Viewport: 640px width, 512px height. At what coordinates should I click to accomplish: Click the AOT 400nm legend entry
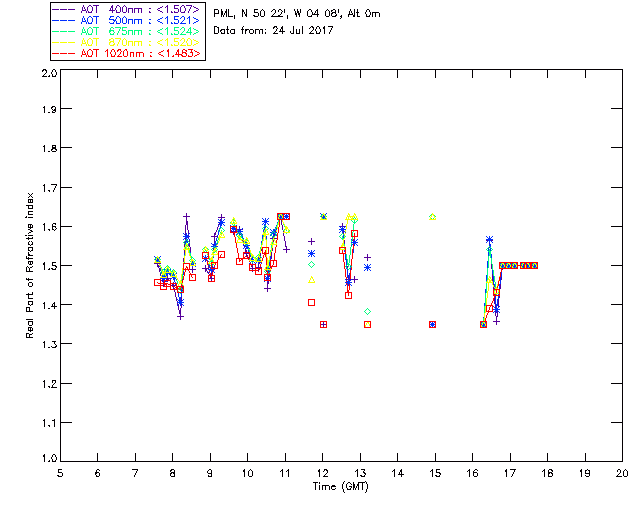126,9
